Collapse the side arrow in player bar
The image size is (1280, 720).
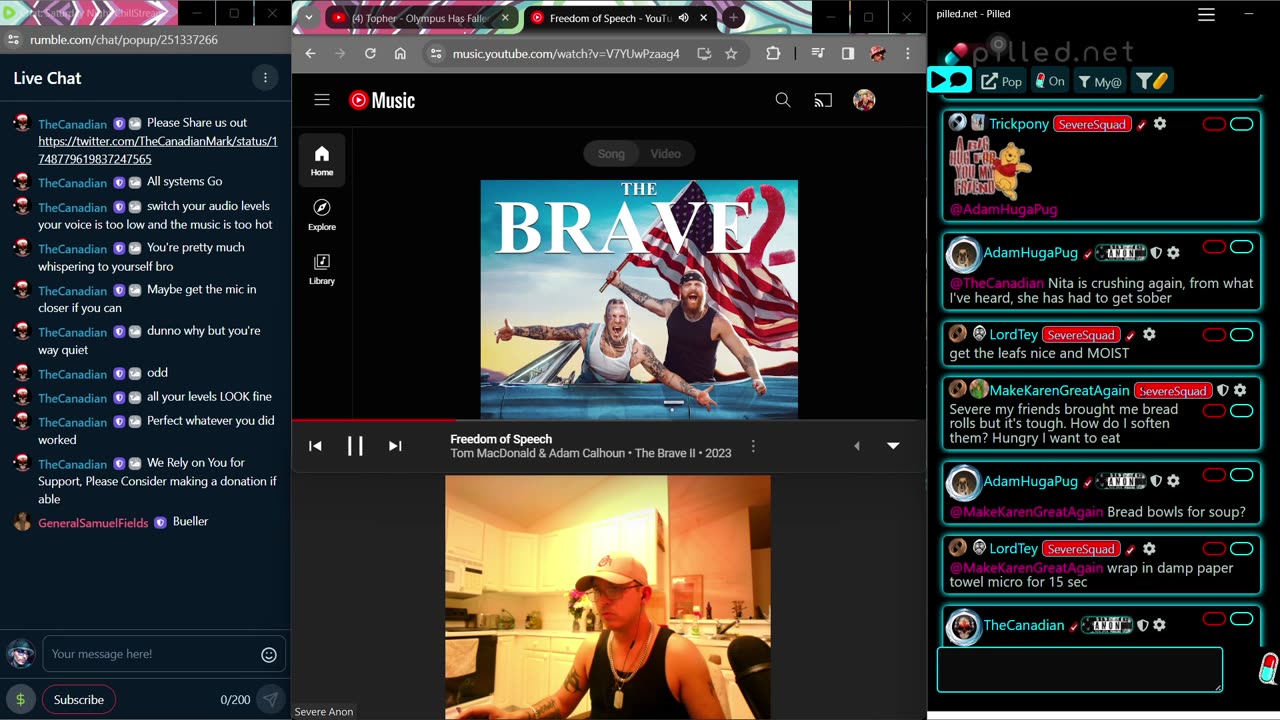(x=856, y=446)
